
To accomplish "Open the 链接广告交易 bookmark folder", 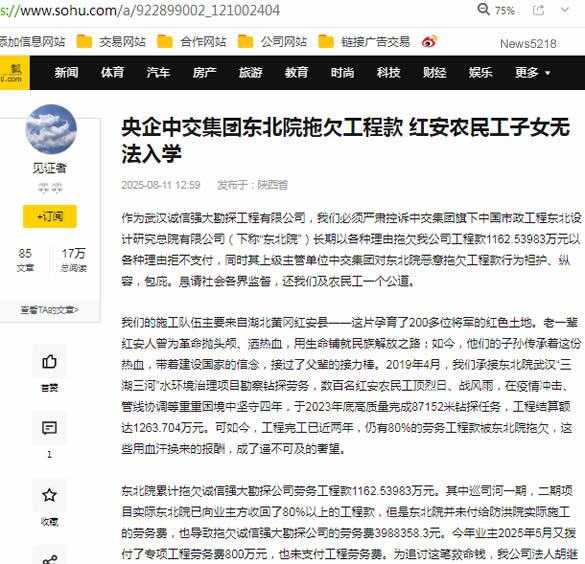I will (x=364, y=41).
